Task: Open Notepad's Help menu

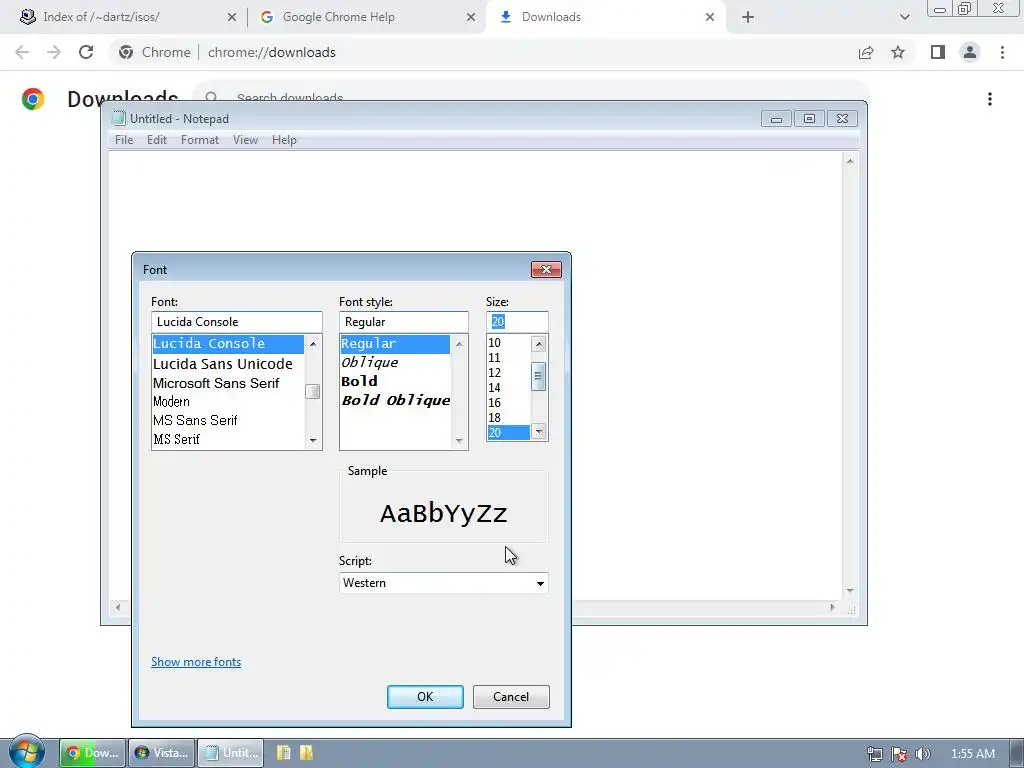Action: coord(284,140)
